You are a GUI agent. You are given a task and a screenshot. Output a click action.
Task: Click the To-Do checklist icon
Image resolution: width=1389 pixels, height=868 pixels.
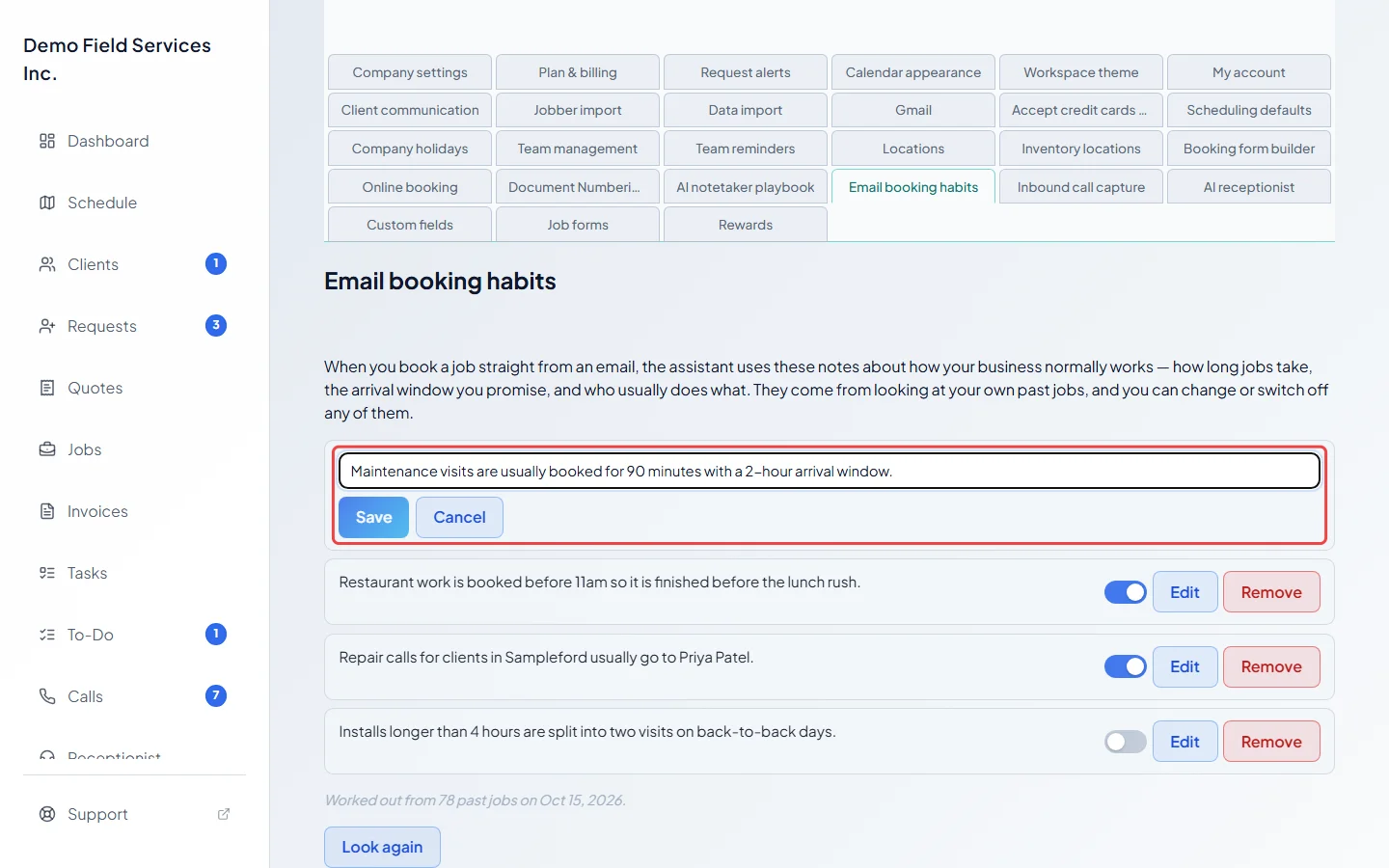click(47, 635)
